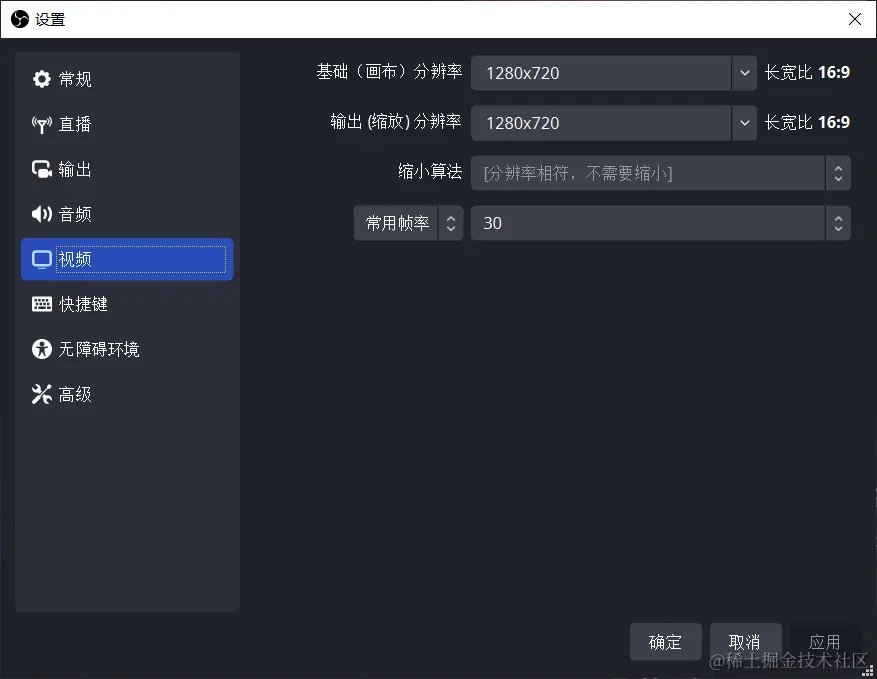Apply changes with the 应用 button
877x679 pixels.
coord(825,642)
